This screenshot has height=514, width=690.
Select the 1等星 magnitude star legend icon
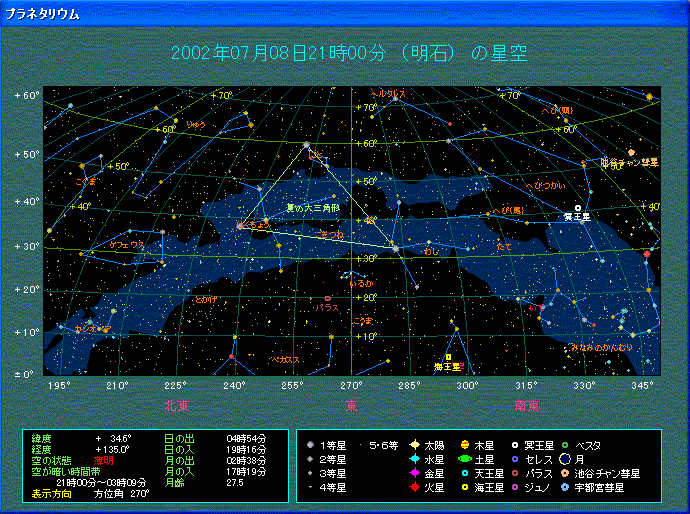coord(312,445)
